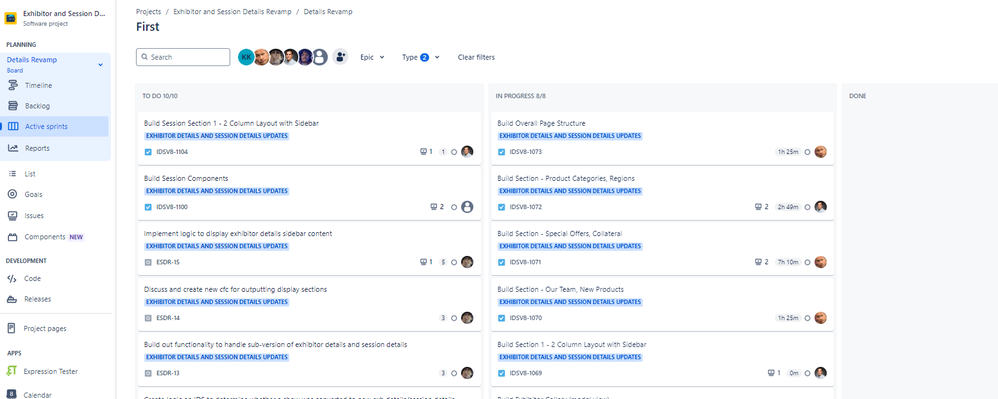Open the Type filter dropdown
This screenshot has height=399, width=998.
421,57
